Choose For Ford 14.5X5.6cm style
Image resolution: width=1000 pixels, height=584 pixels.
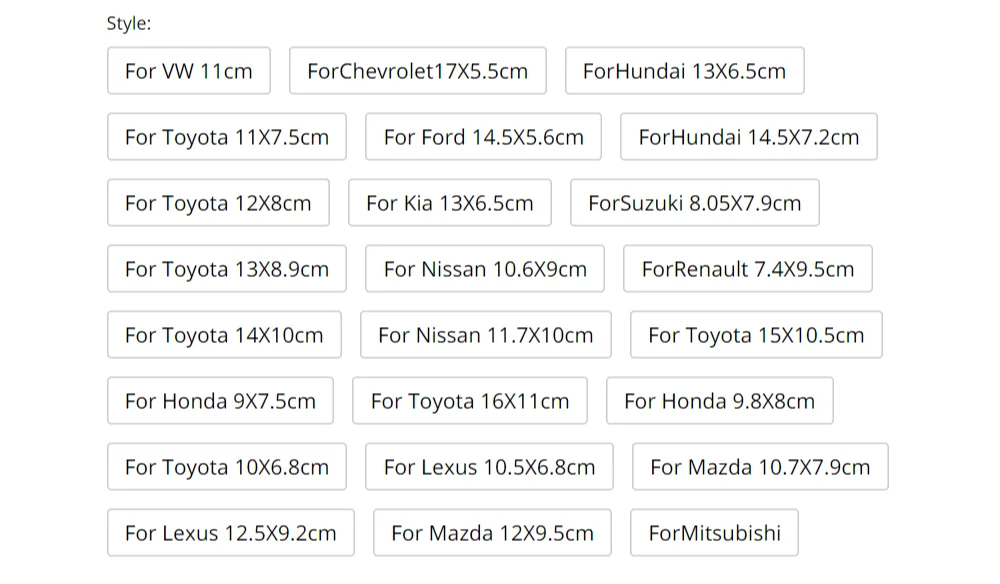tap(483, 137)
